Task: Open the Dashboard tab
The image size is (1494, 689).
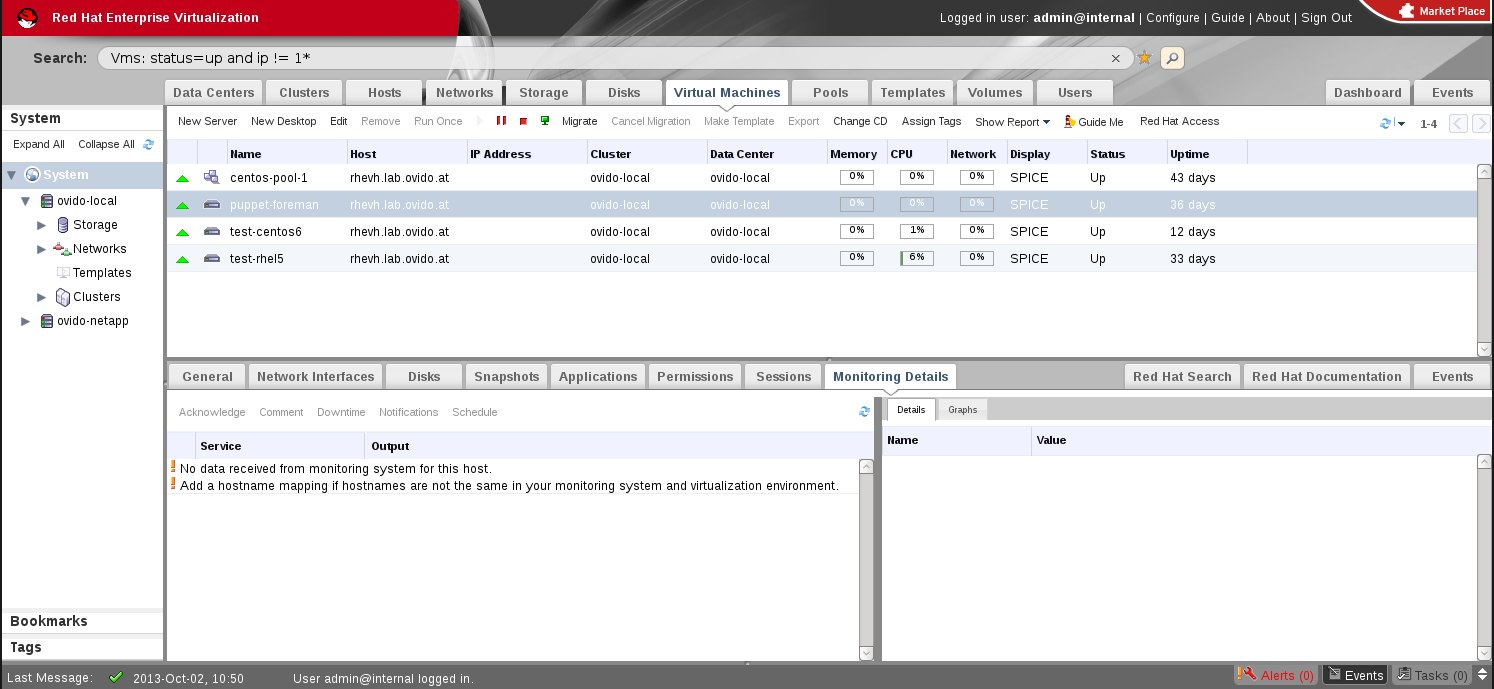Action: pos(1367,92)
